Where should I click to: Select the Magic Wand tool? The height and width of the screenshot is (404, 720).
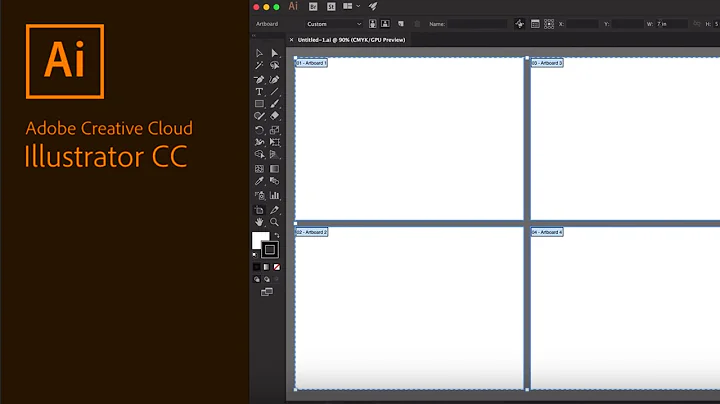tap(259, 66)
